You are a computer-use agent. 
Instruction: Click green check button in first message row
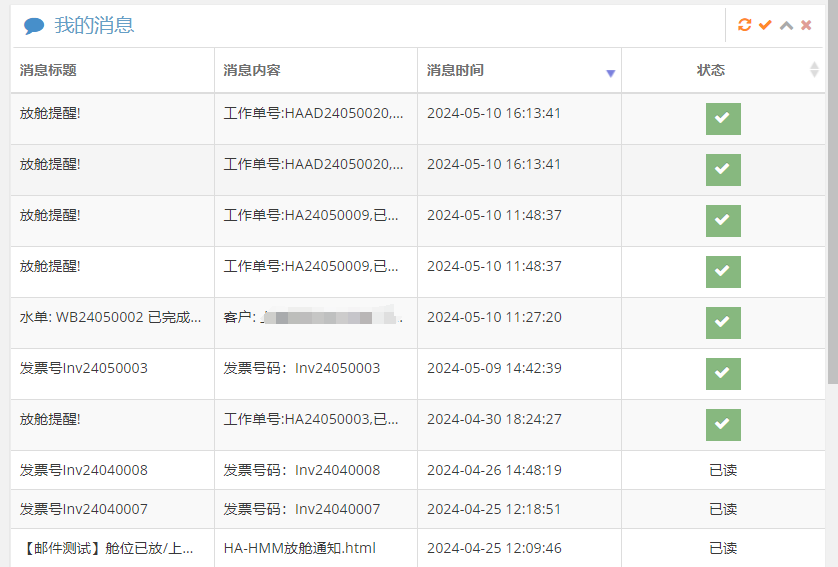coord(723,118)
